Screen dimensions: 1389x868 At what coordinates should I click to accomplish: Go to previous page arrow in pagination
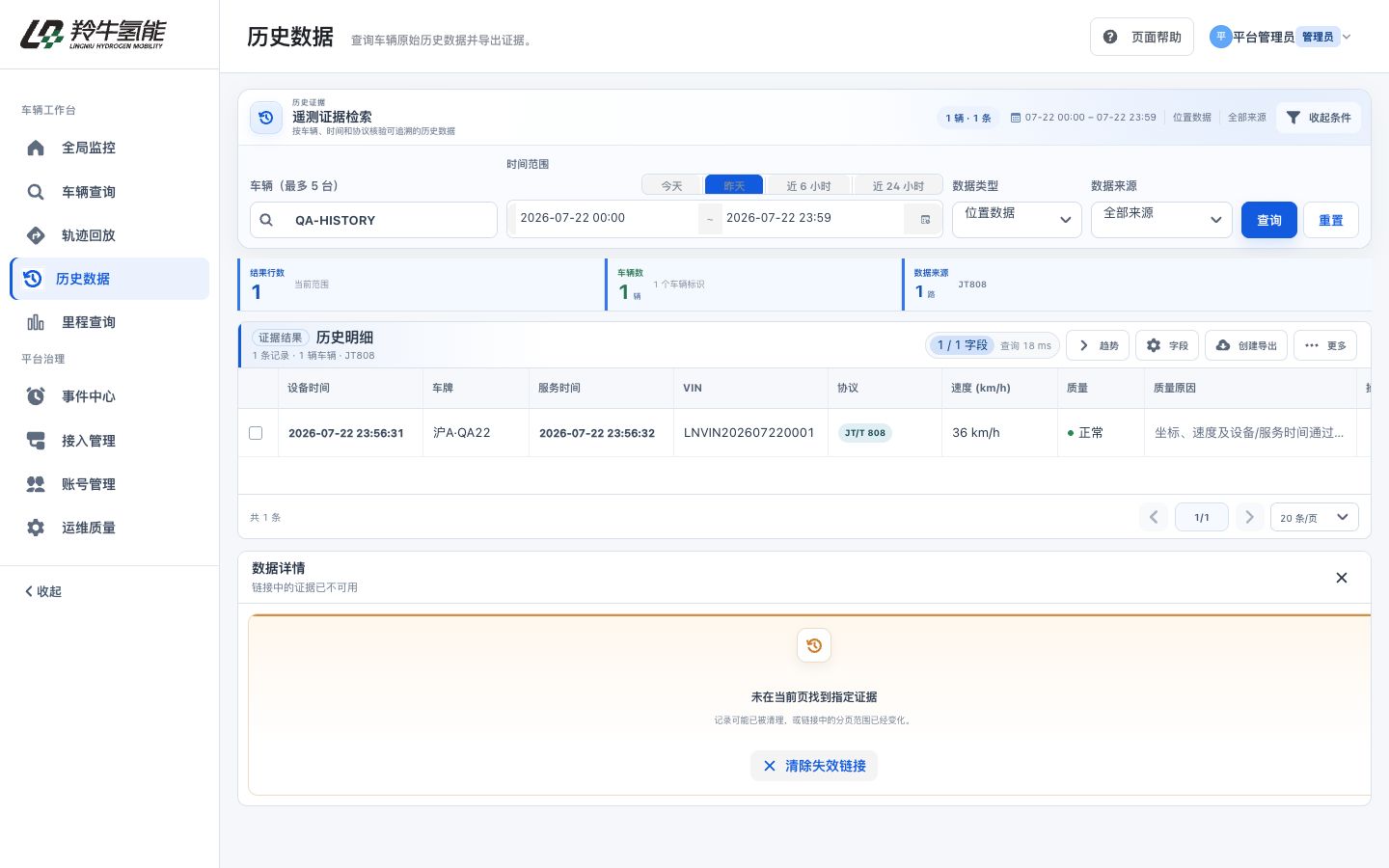tap(1154, 517)
